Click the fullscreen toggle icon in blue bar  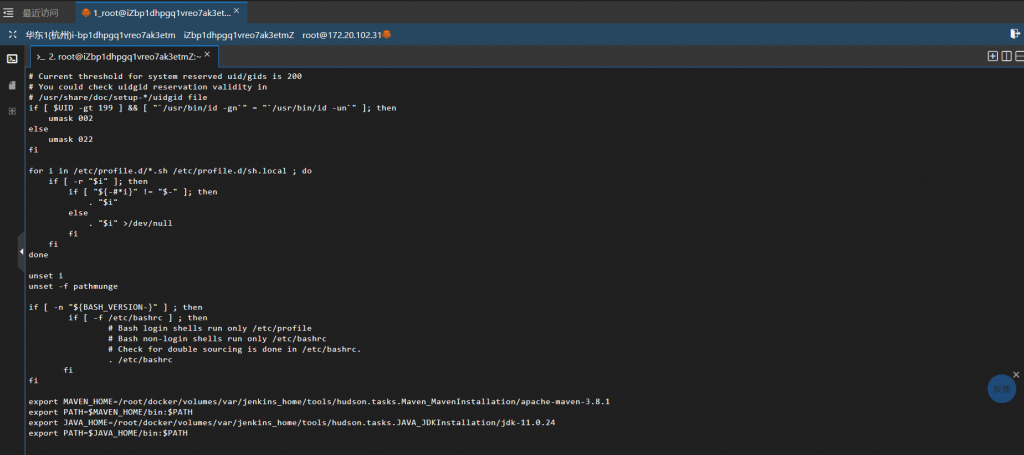(13, 34)
